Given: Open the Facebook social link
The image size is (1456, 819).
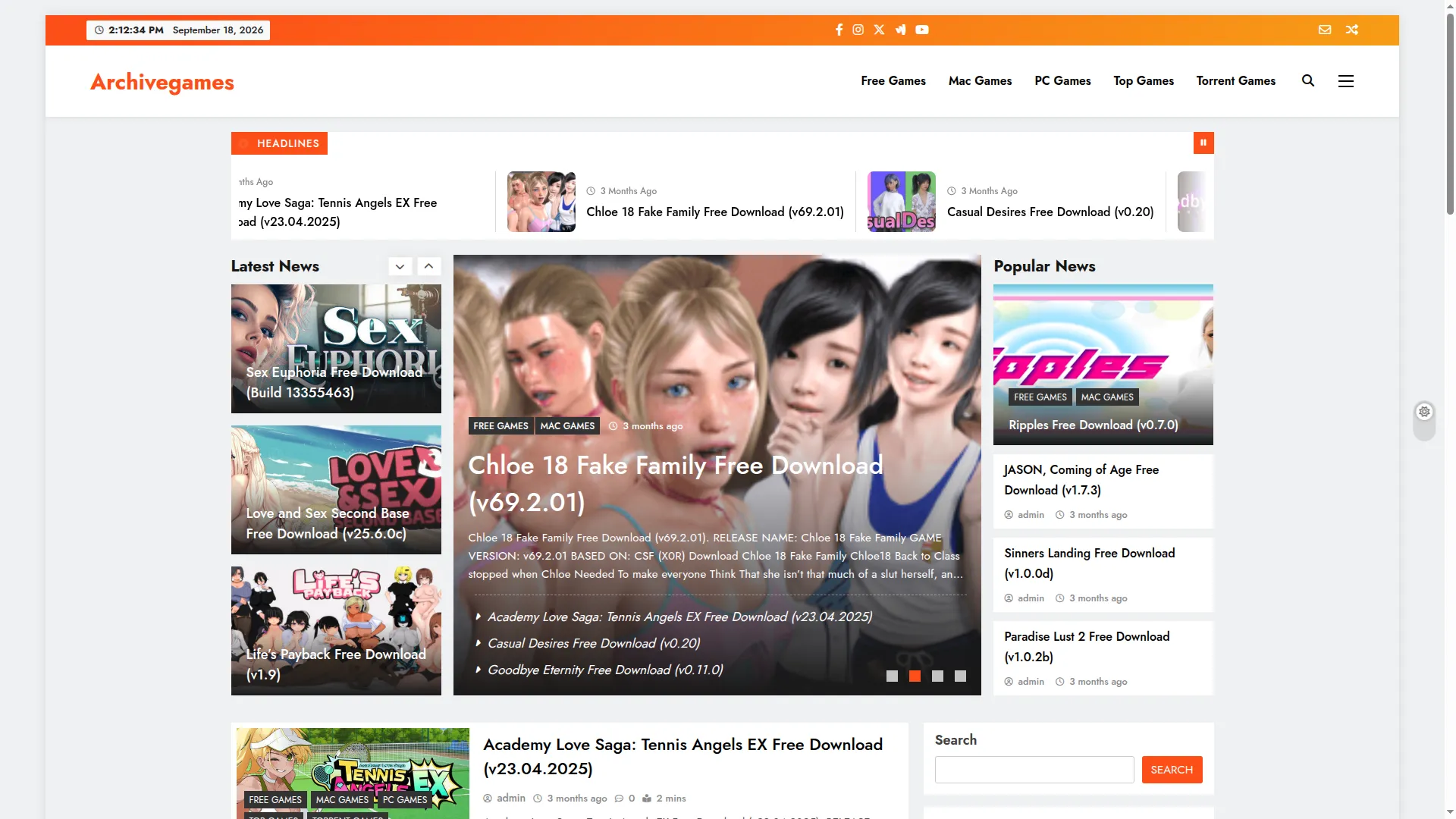Looking at the screenshot, I should pos(839,30).
